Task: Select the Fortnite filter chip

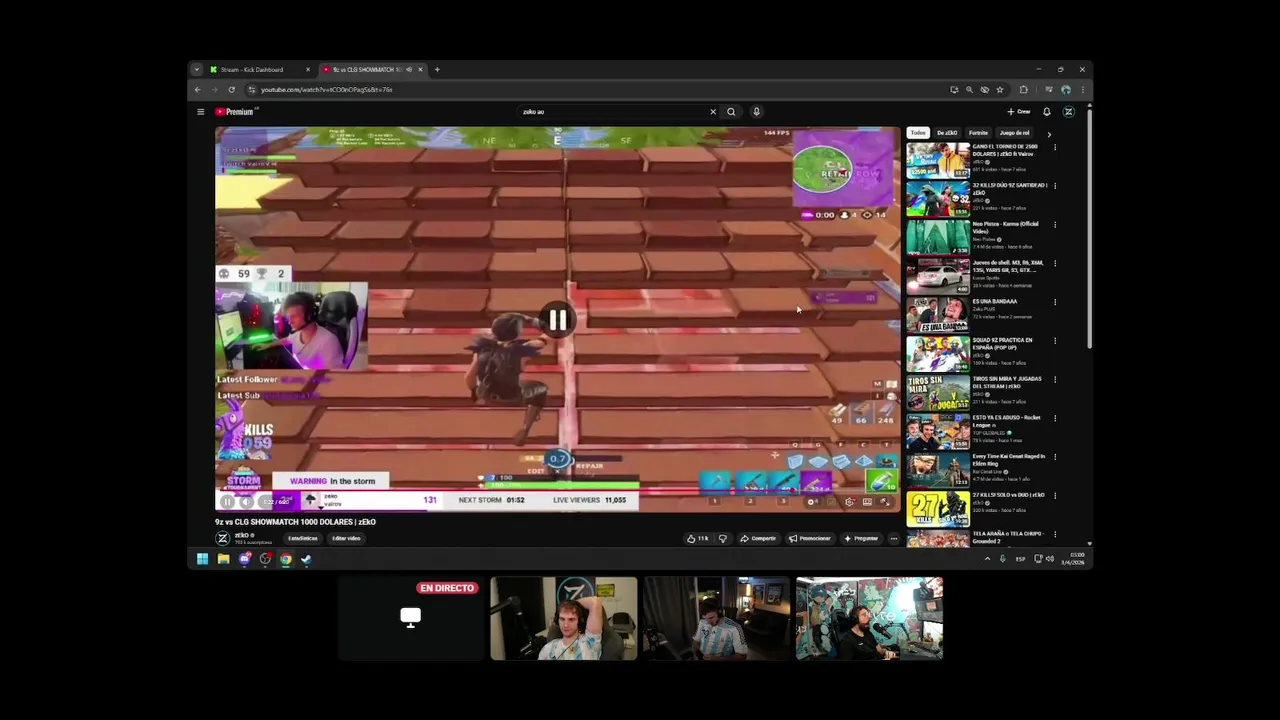Action: pos(978,133)
